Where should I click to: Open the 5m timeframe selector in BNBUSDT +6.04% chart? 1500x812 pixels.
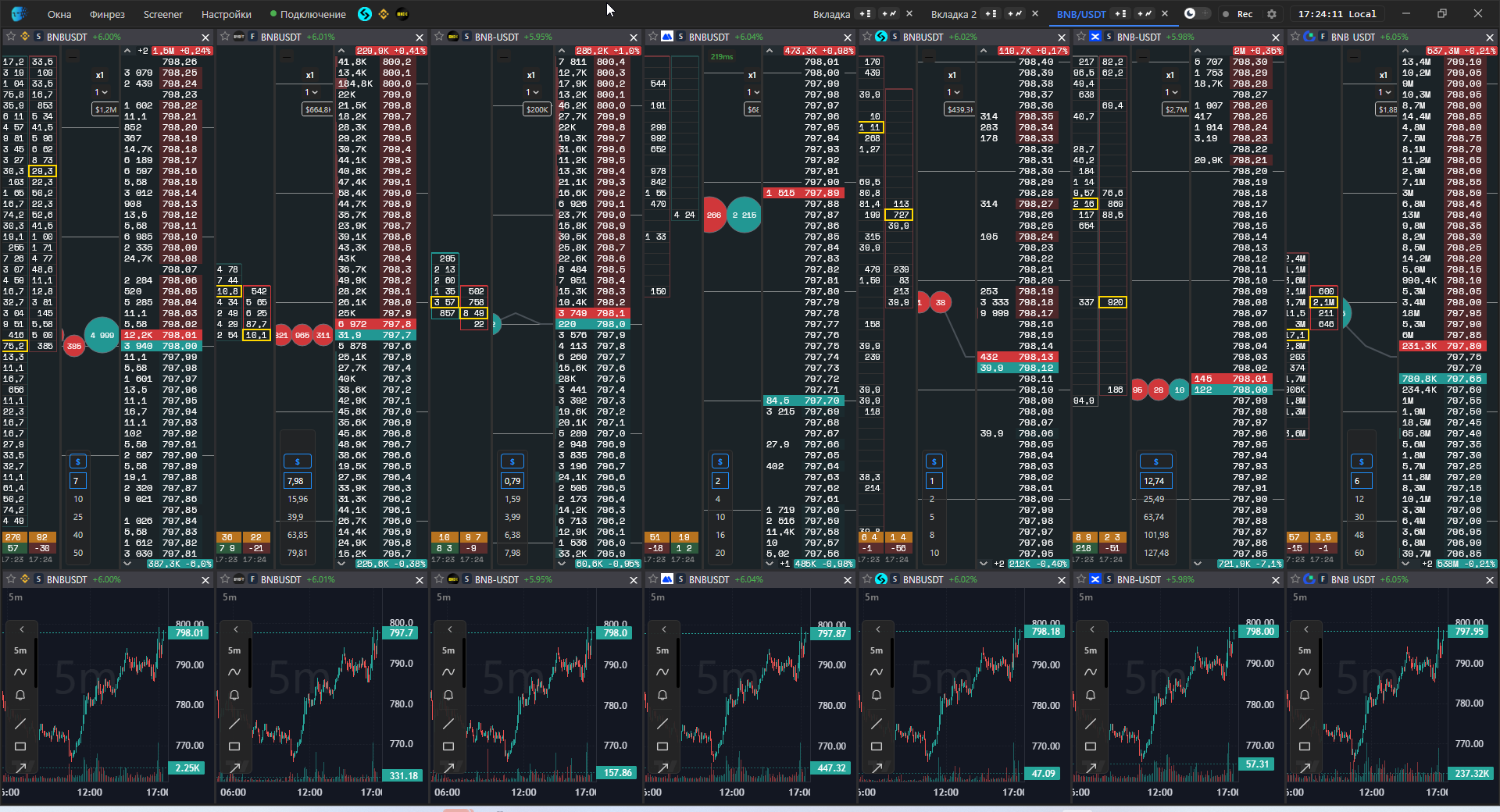pyautogui.click(x=662, y=650)
